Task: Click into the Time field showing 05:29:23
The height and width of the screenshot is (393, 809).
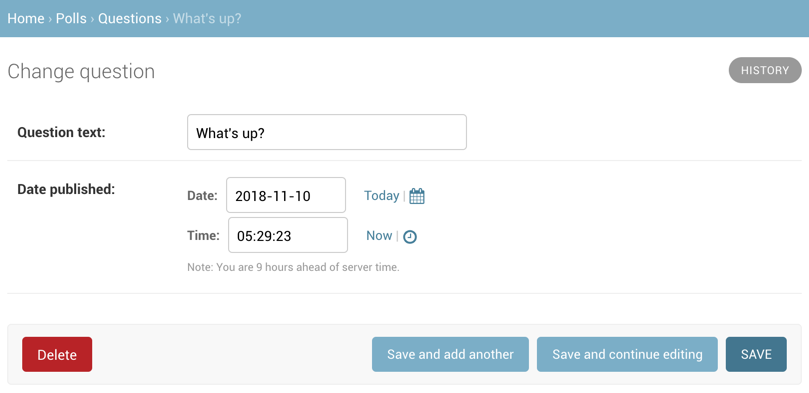Action: (x=288, y=235)
